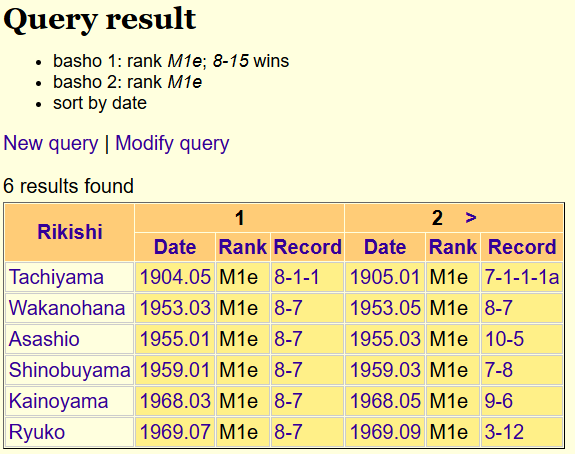The image size is (575, 454).
Task: Open Ryuko's 1969.07 8-7 record
Action: click(x=288, y=432)
